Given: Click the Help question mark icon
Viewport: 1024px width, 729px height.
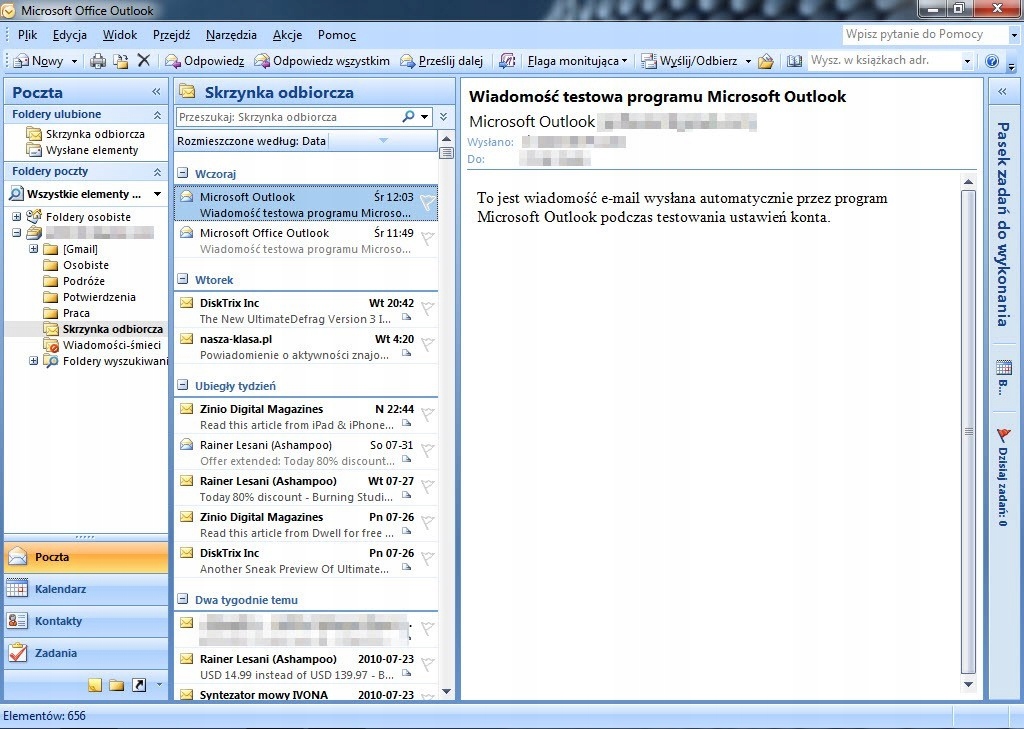Looking at the screenshot, I should pos(991,61).
